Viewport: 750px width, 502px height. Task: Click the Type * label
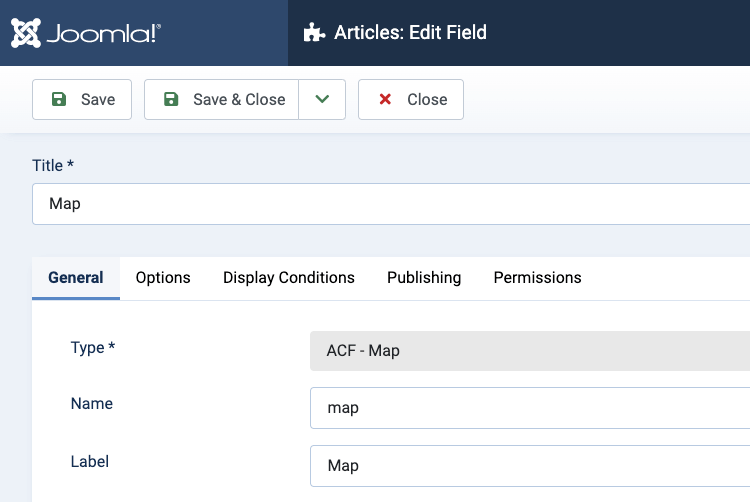[x=93, y=348]
